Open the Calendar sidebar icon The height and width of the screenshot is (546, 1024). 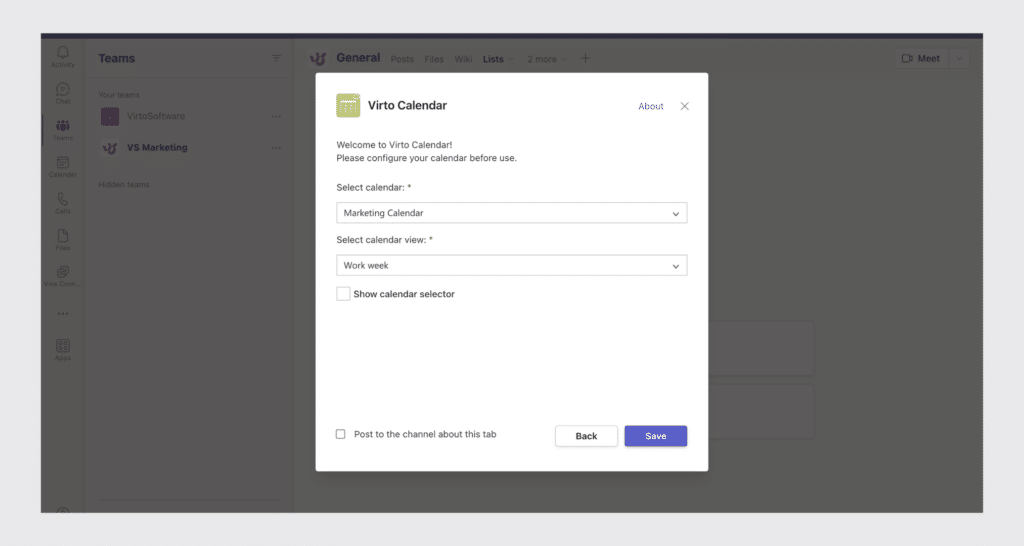pyautogui.click(x=63, y=166)
